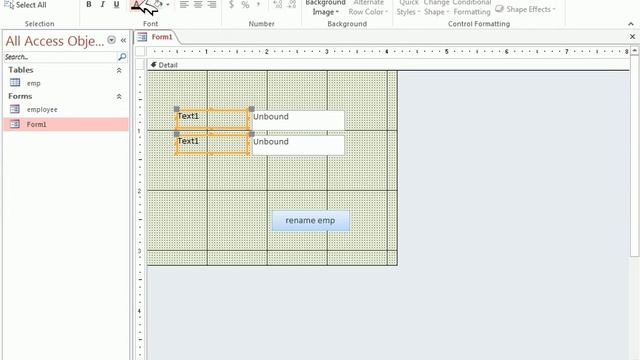Collapse the ribbon with the arrow
The image size is (640, 360).
[631, 24]
